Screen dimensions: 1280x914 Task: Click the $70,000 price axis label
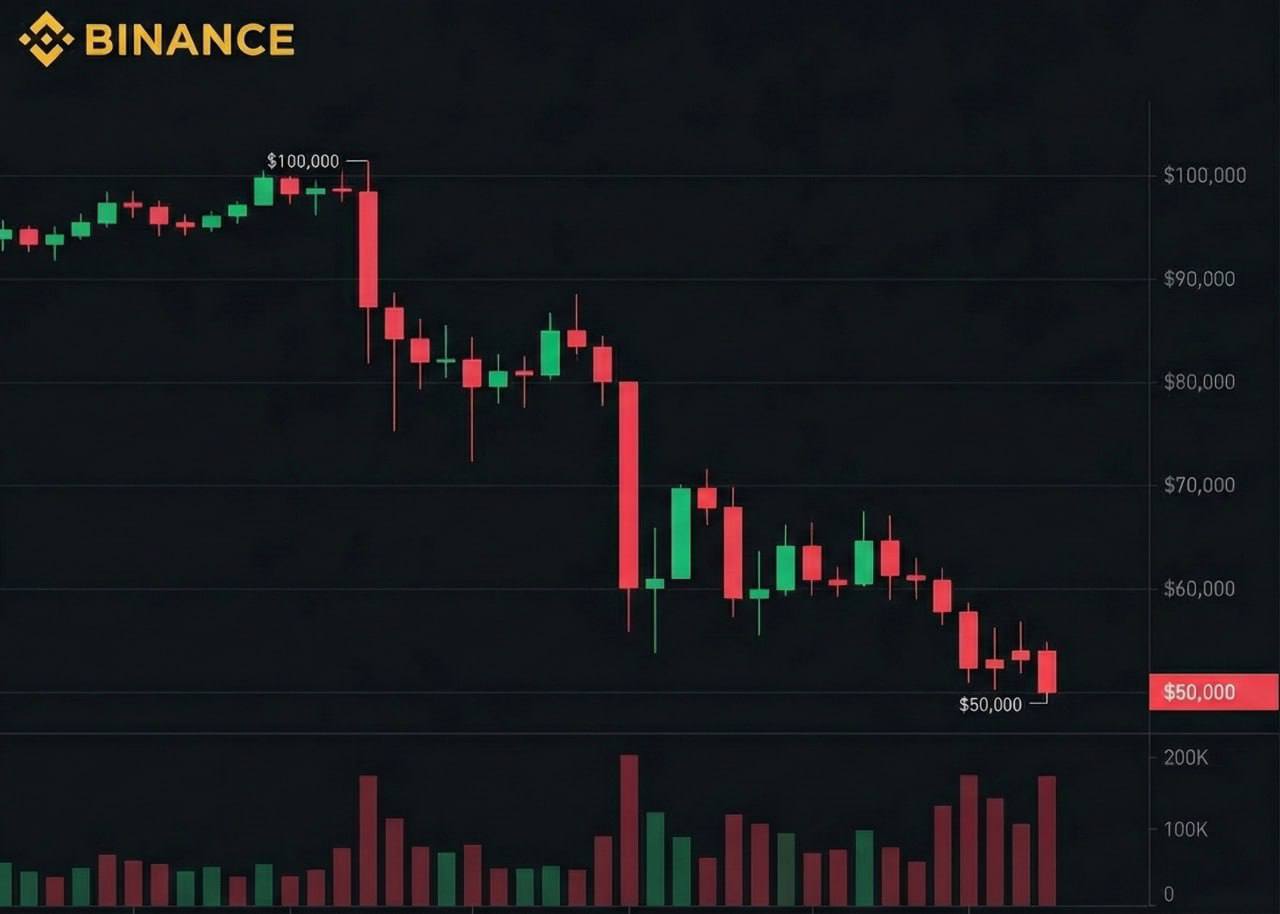1199,485
